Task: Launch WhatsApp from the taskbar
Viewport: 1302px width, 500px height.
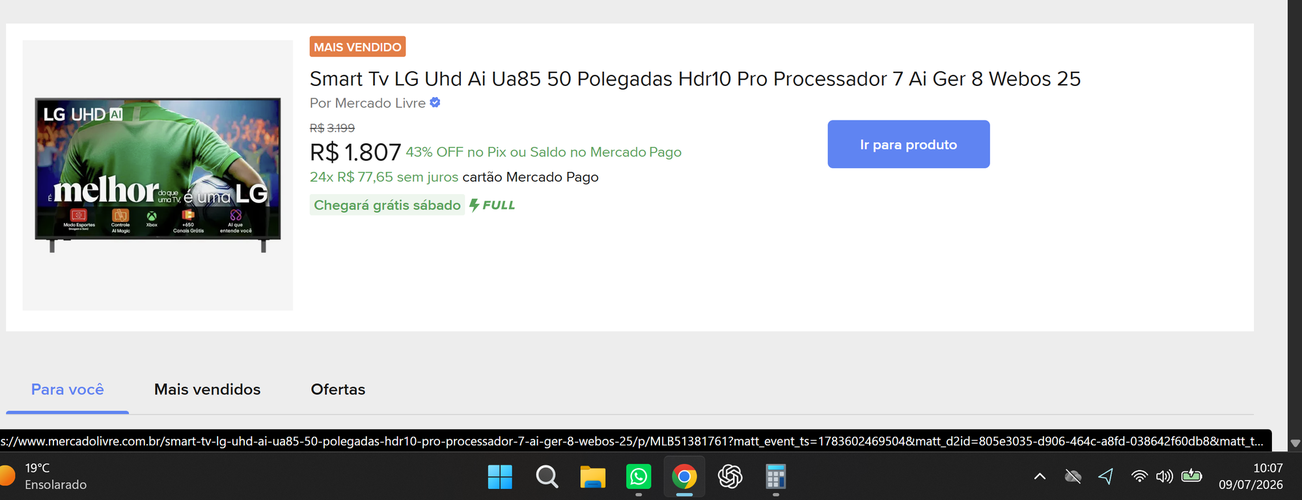Action: pyautogui.click(x=639, y=477)
